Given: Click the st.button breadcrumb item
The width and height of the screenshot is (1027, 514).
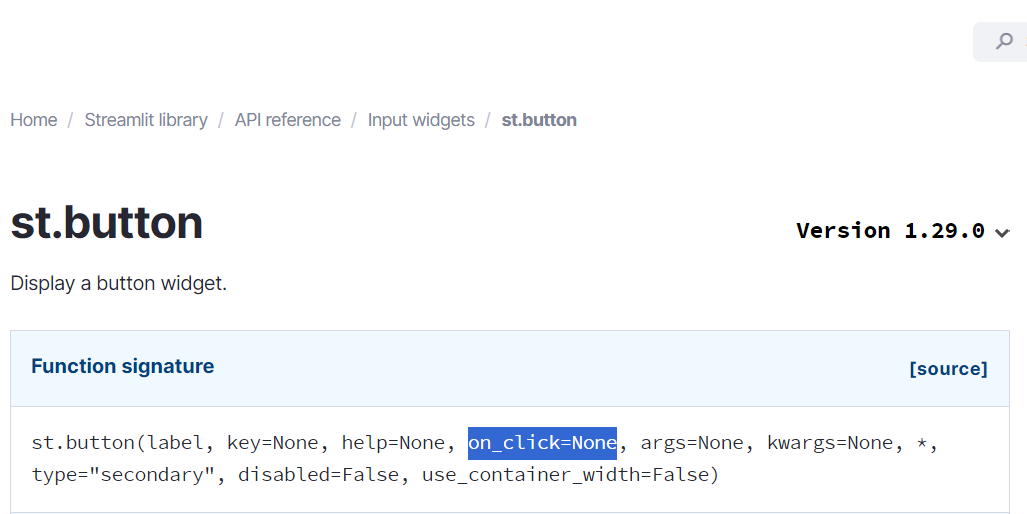Looking at the screenshot, I should tap(539, 120).
